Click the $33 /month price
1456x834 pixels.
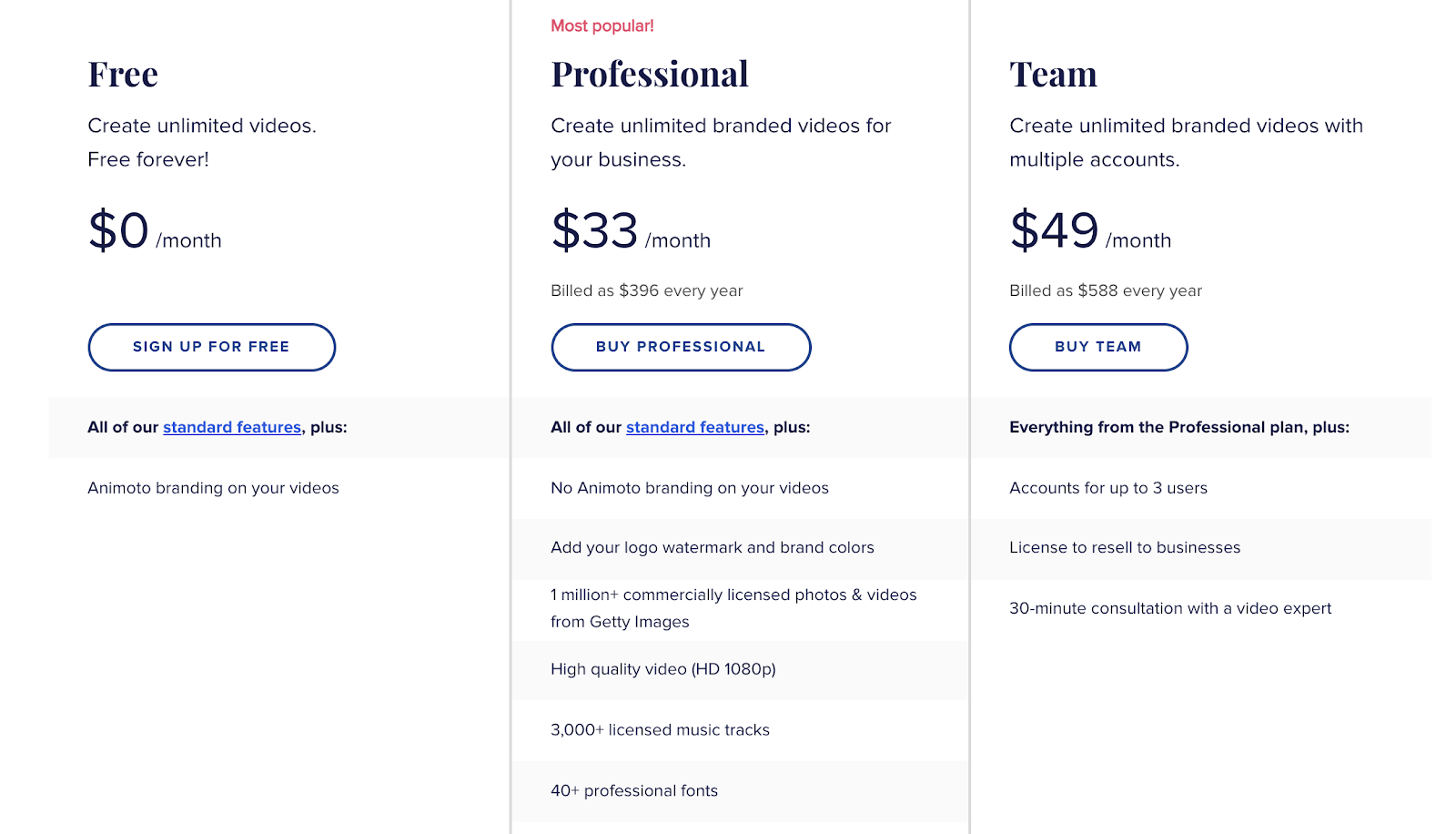(631, 231)
